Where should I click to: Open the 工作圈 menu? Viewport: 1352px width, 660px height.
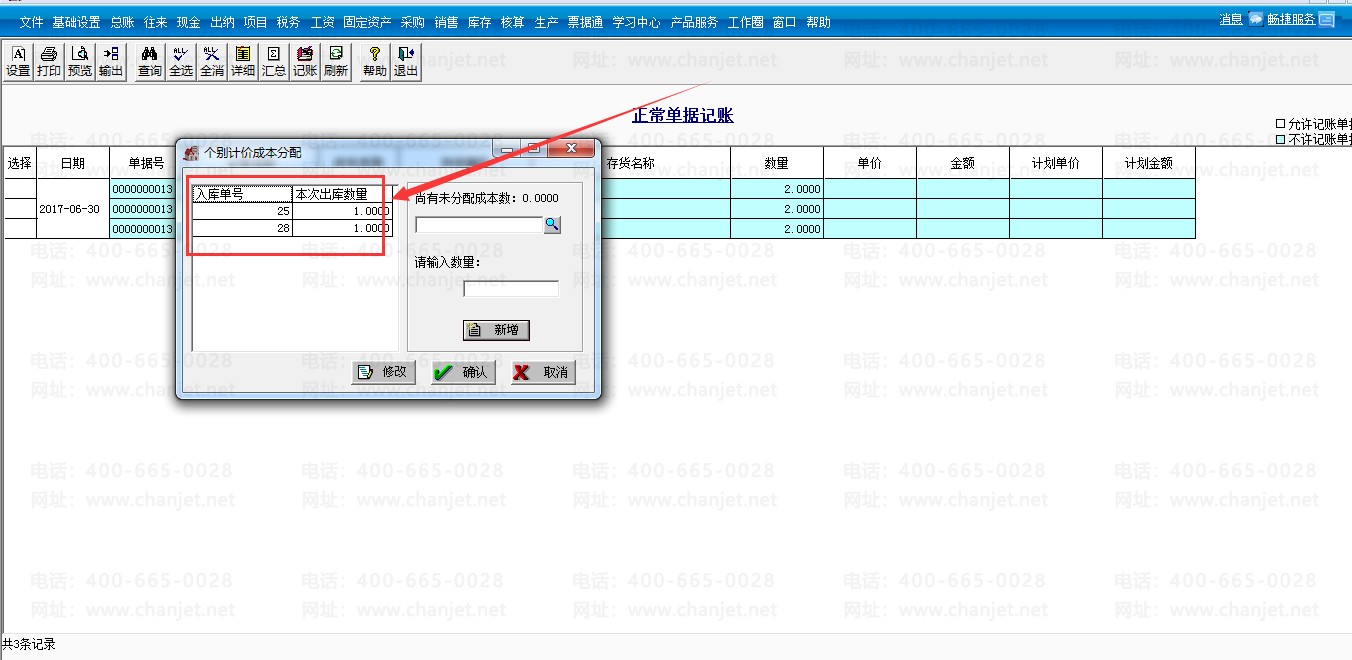[x=745, y=22]
